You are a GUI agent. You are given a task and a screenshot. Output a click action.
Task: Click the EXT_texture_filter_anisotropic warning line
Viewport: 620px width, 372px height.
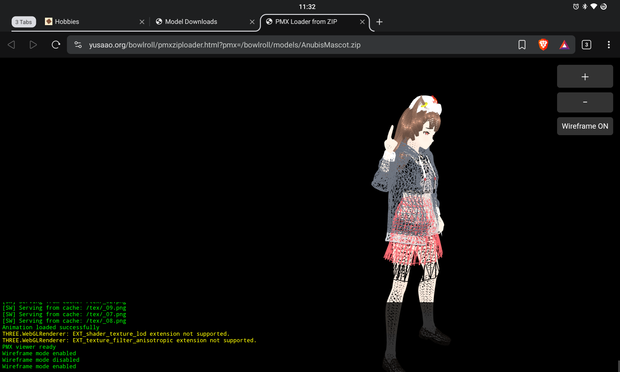(129, 340)
